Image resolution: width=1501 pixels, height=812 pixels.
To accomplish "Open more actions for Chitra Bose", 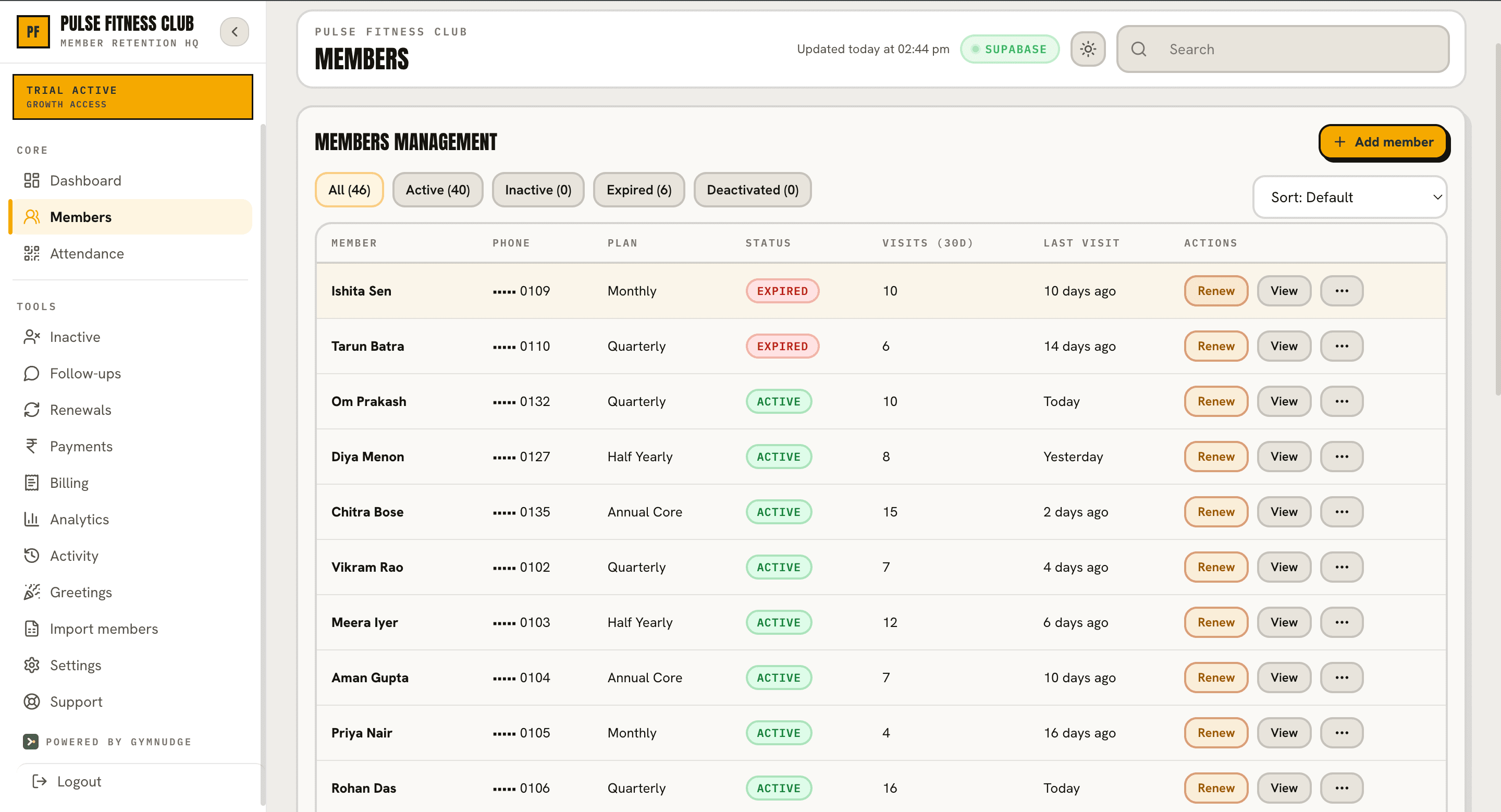I will [1342, 512].
